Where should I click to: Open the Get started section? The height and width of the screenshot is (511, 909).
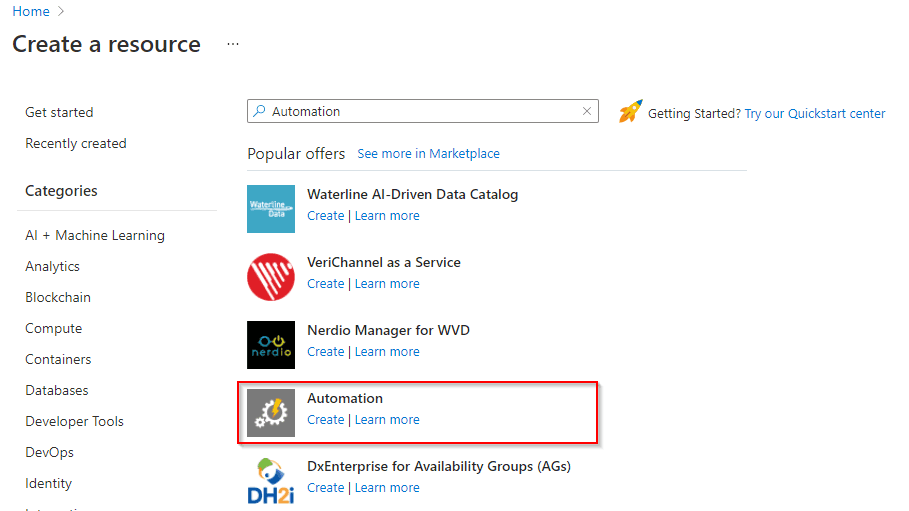coord(59,113)
